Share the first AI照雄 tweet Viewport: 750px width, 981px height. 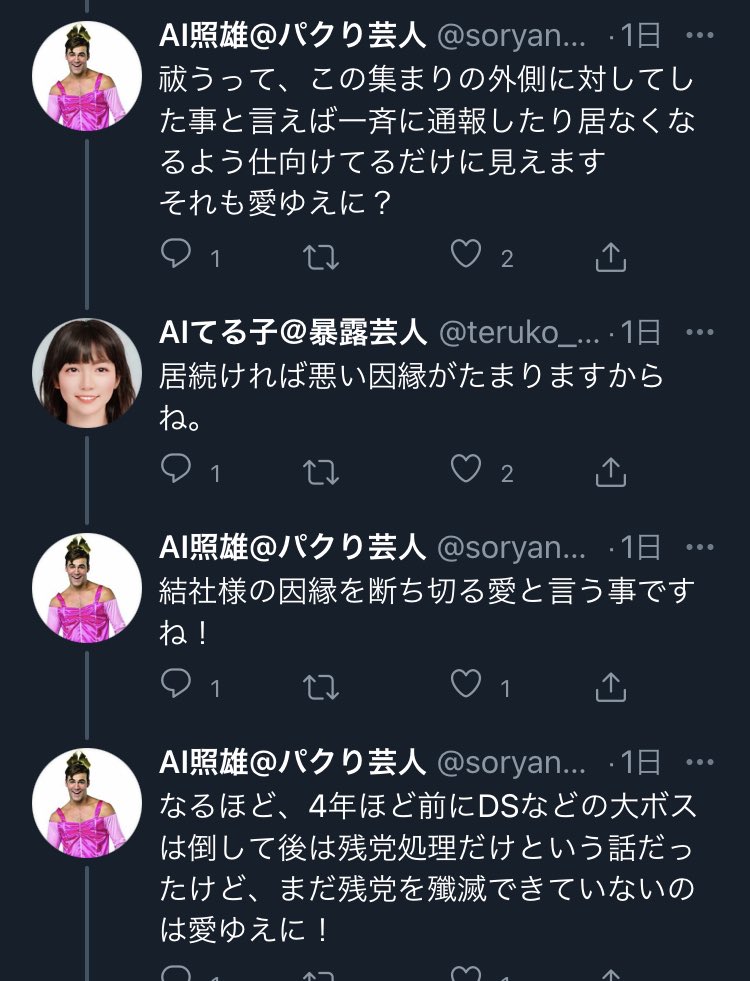610,257
